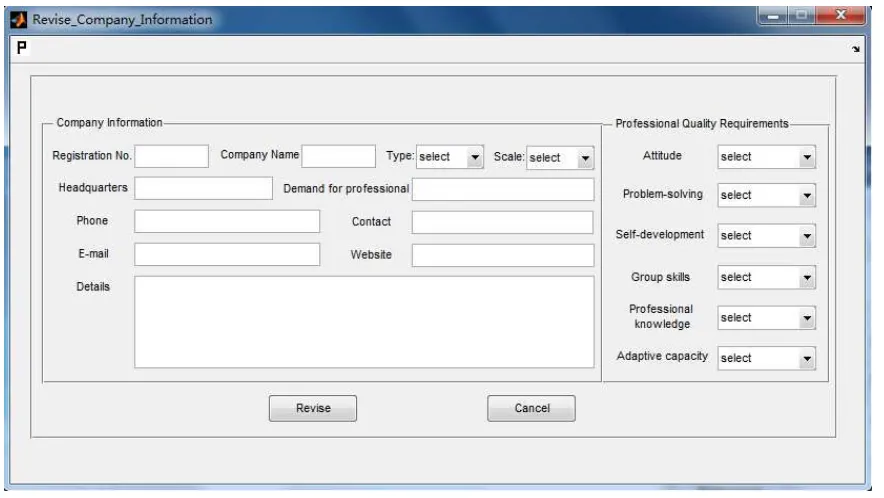Screen dimensions: 884x498
Task: Click the Revise button
Action: 313,408
